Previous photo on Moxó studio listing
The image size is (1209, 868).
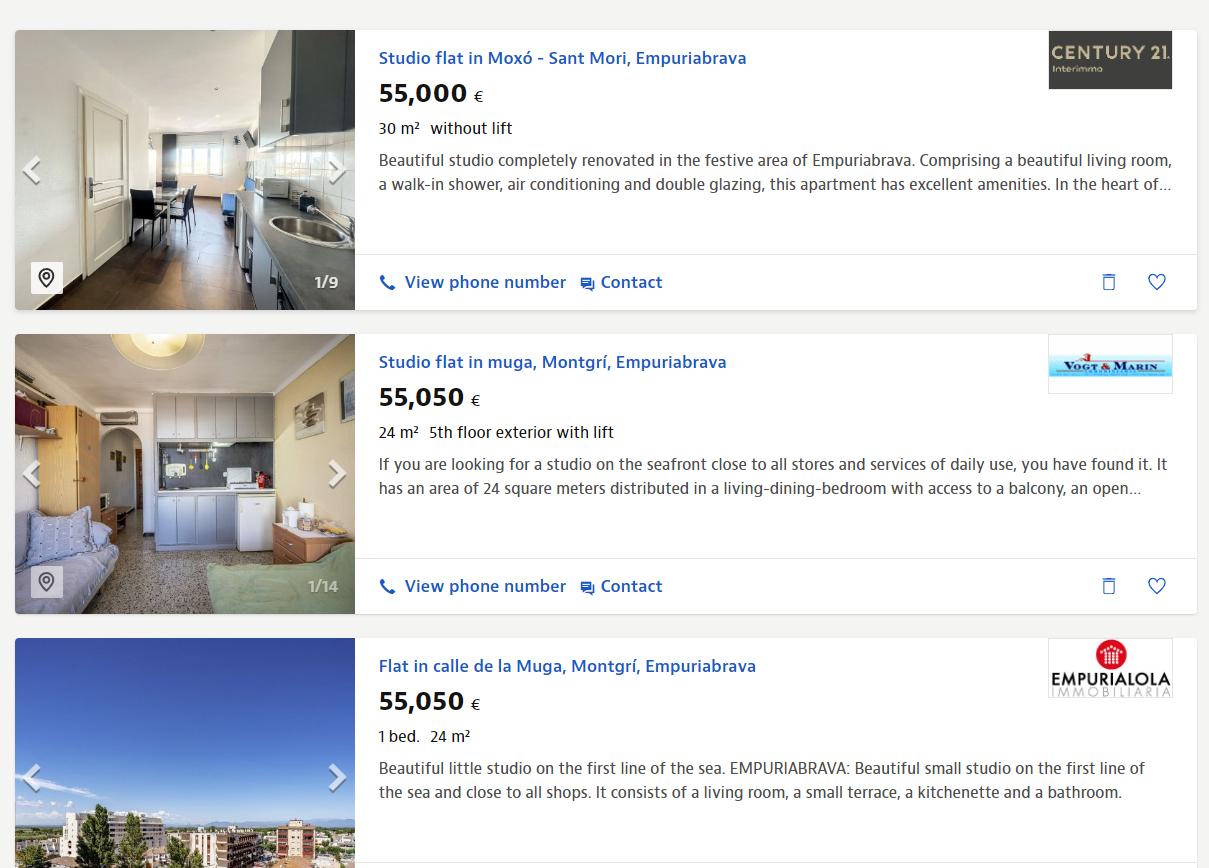point(32,171)
